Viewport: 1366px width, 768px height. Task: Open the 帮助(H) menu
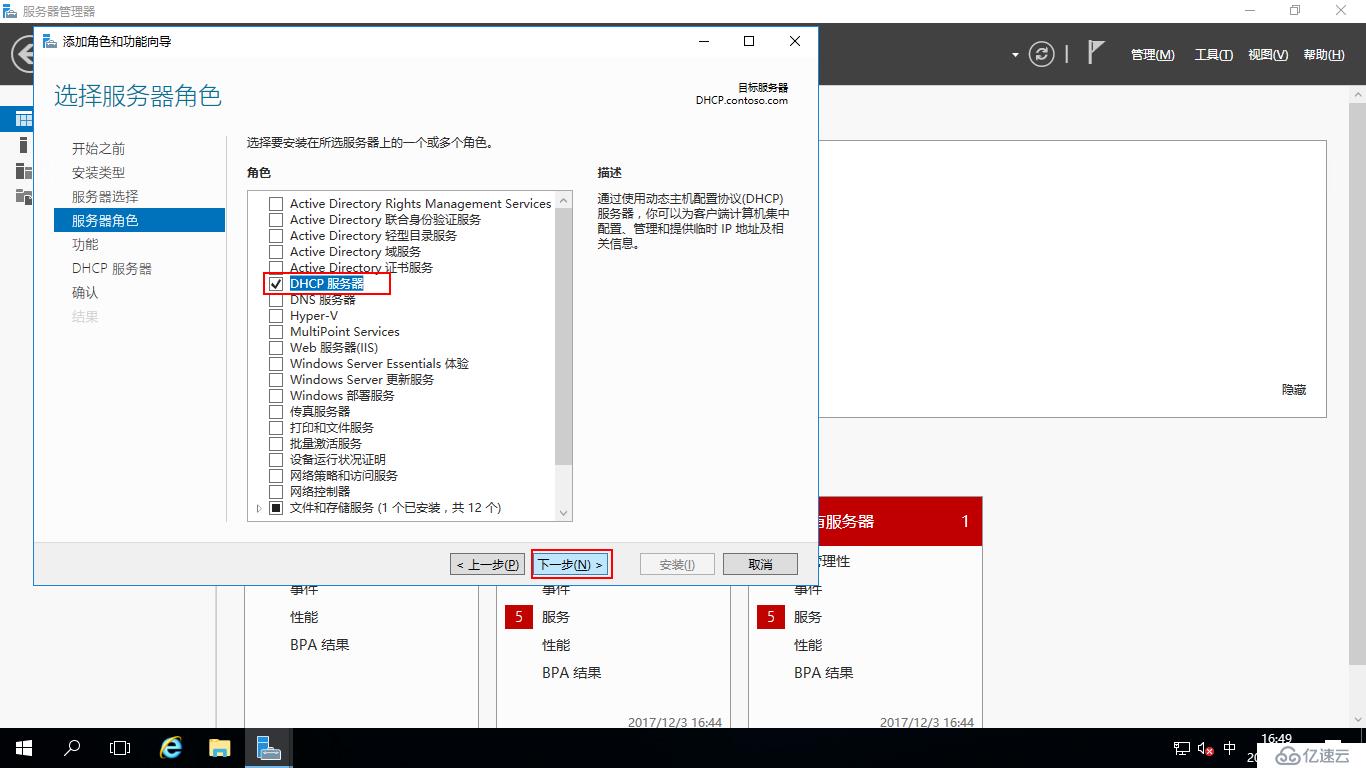point(1324,55)
